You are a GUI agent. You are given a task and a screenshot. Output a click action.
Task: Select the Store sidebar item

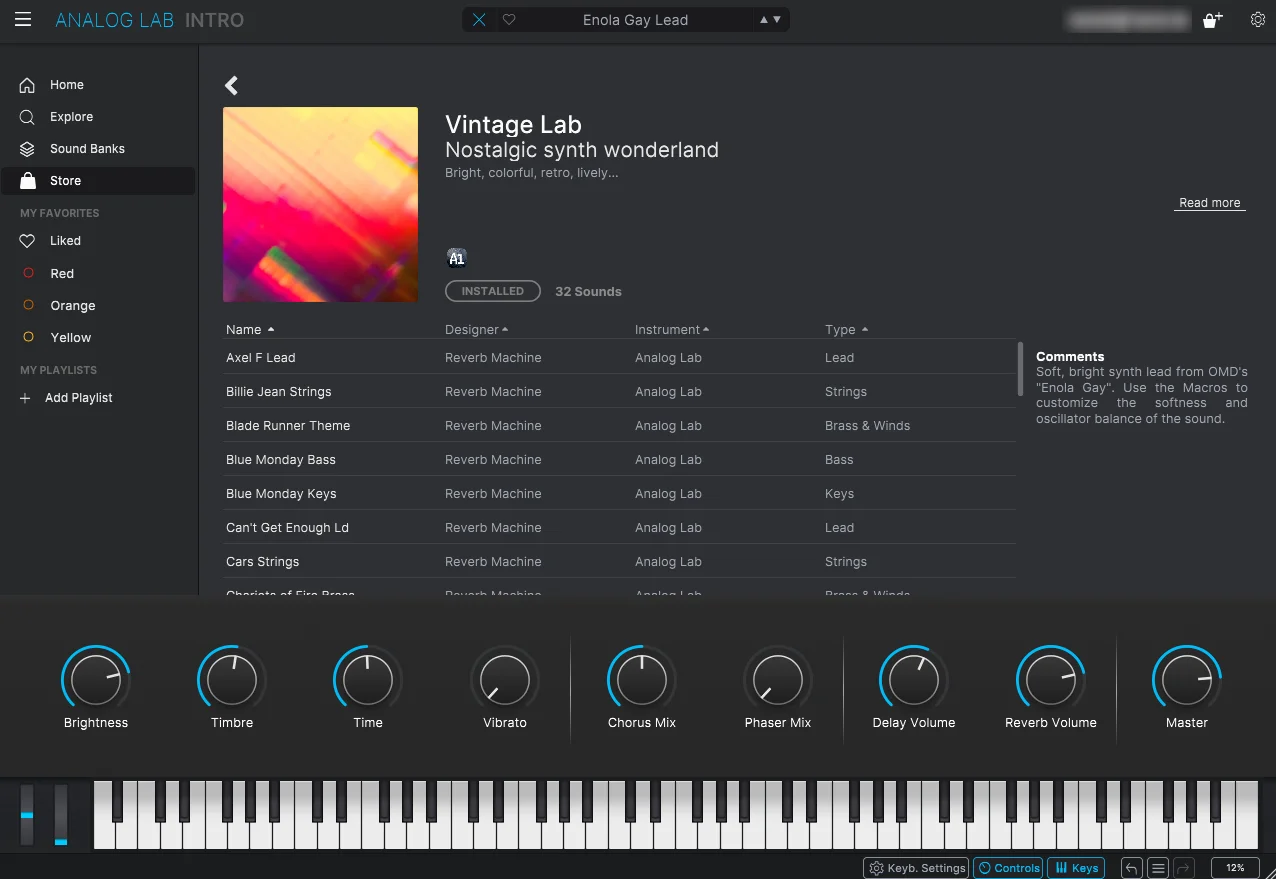(98, 181)
